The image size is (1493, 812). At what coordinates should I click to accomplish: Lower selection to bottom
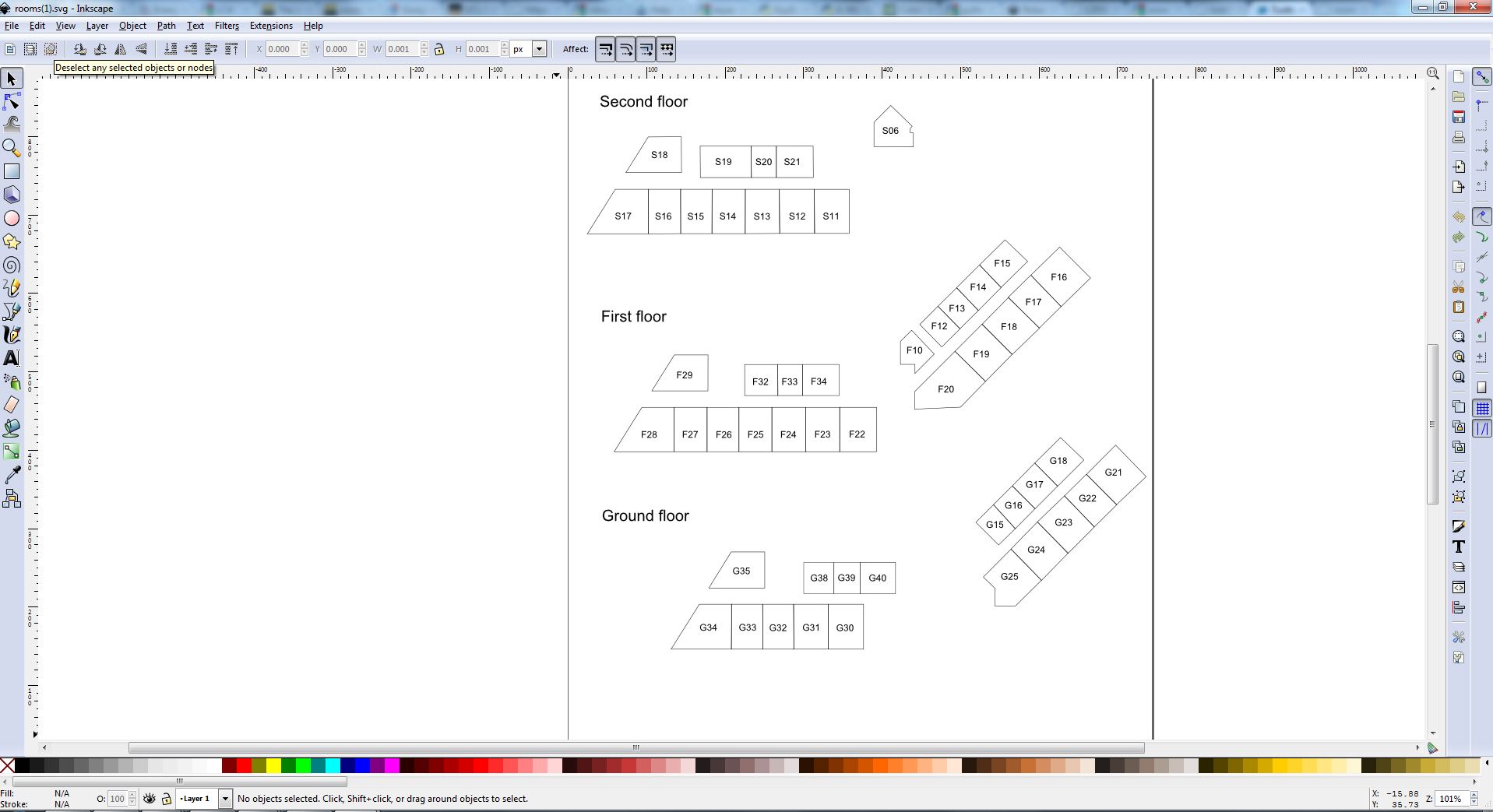171,49
